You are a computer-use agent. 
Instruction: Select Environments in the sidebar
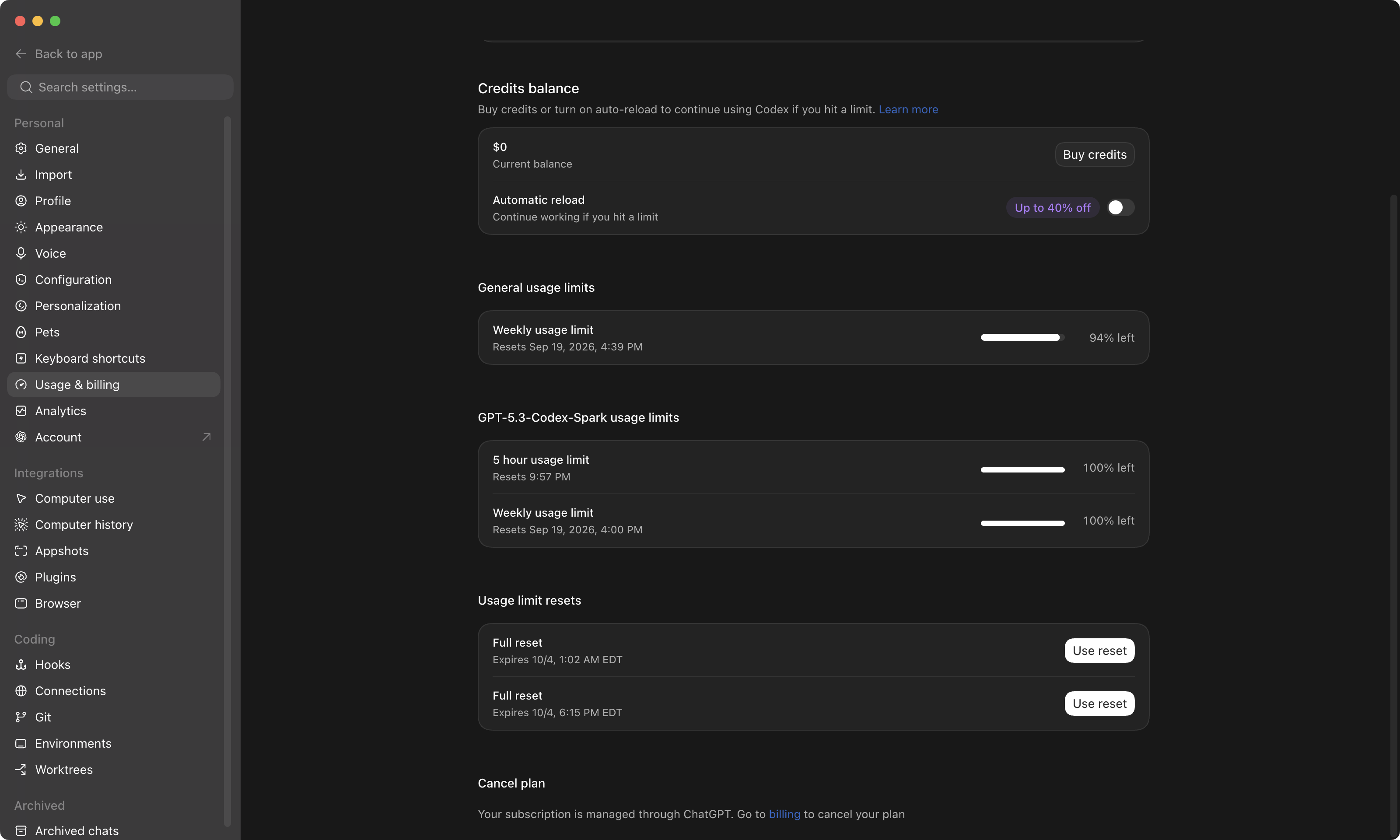tap(113, 743)
